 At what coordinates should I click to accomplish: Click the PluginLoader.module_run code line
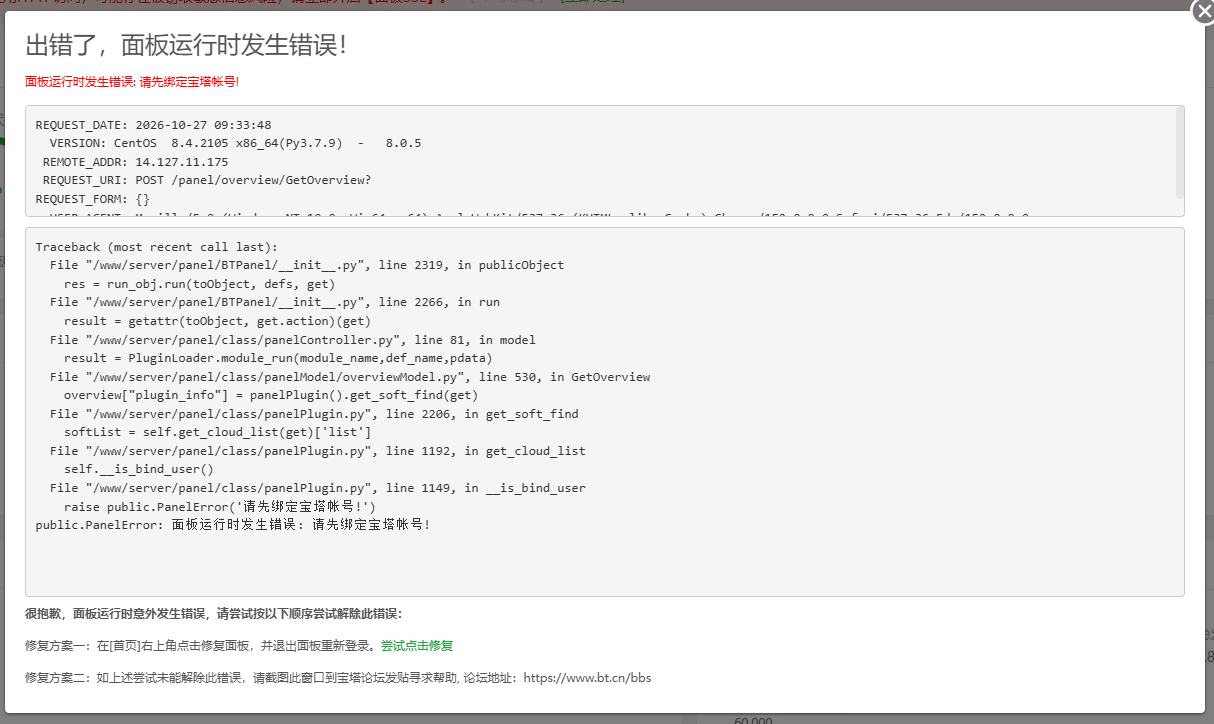278,358
